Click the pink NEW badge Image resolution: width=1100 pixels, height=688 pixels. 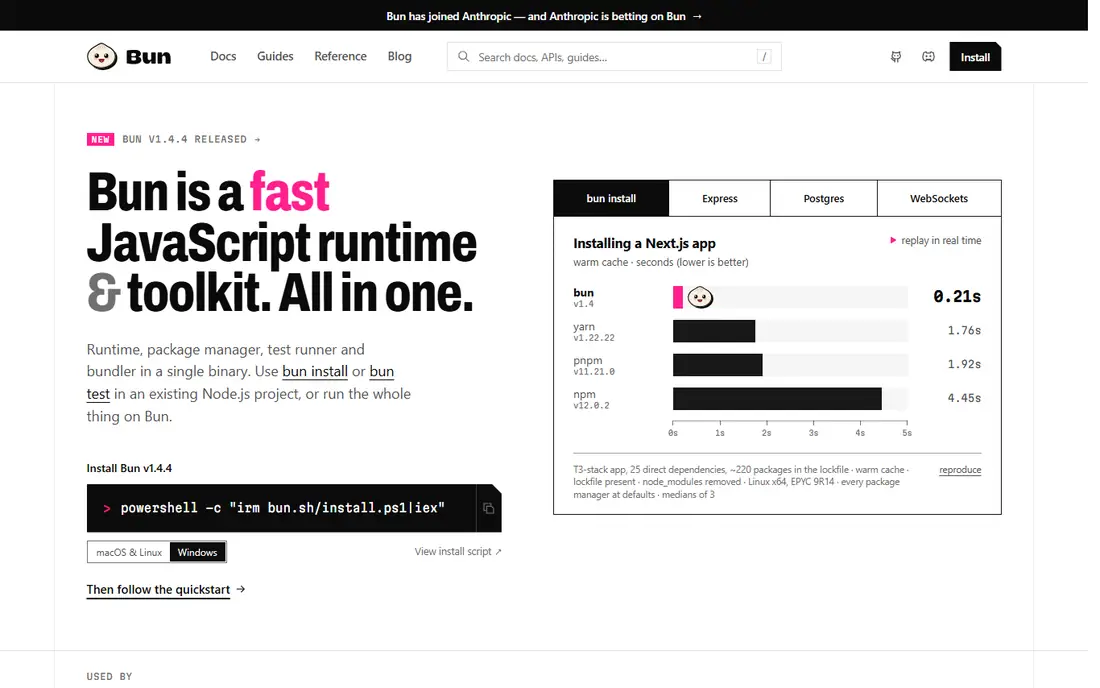100,140
